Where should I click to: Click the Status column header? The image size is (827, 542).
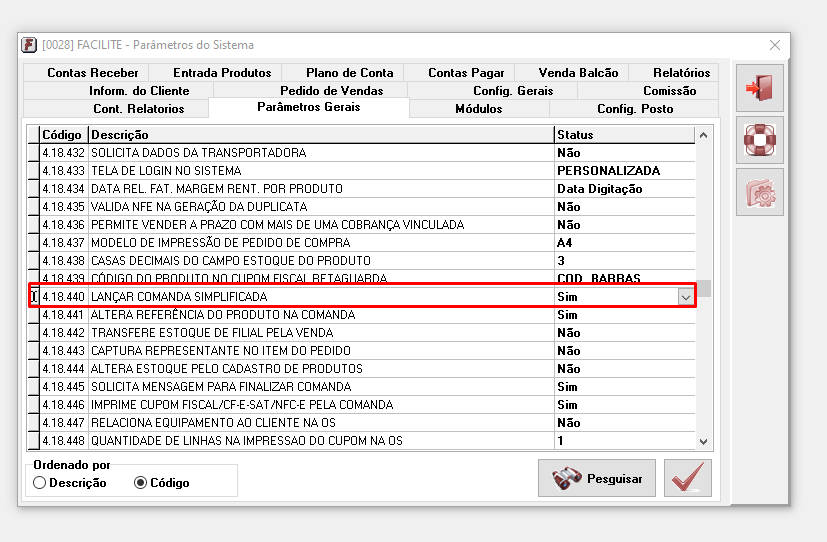click(624, 134)
